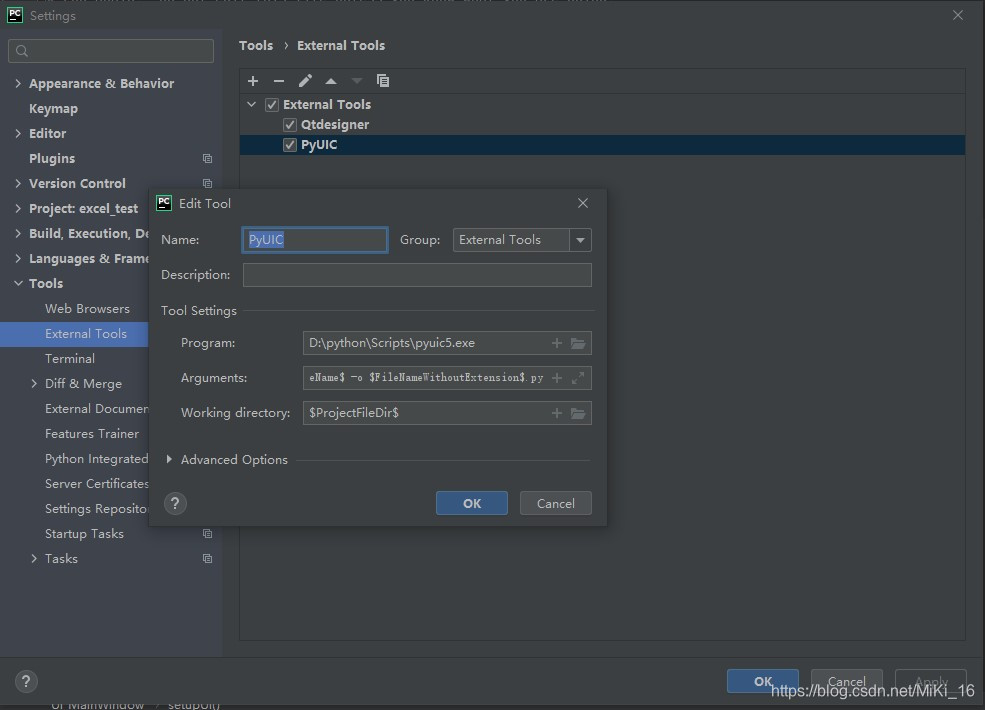
Task: Click OK in Settings window
Action: [763, 681]
